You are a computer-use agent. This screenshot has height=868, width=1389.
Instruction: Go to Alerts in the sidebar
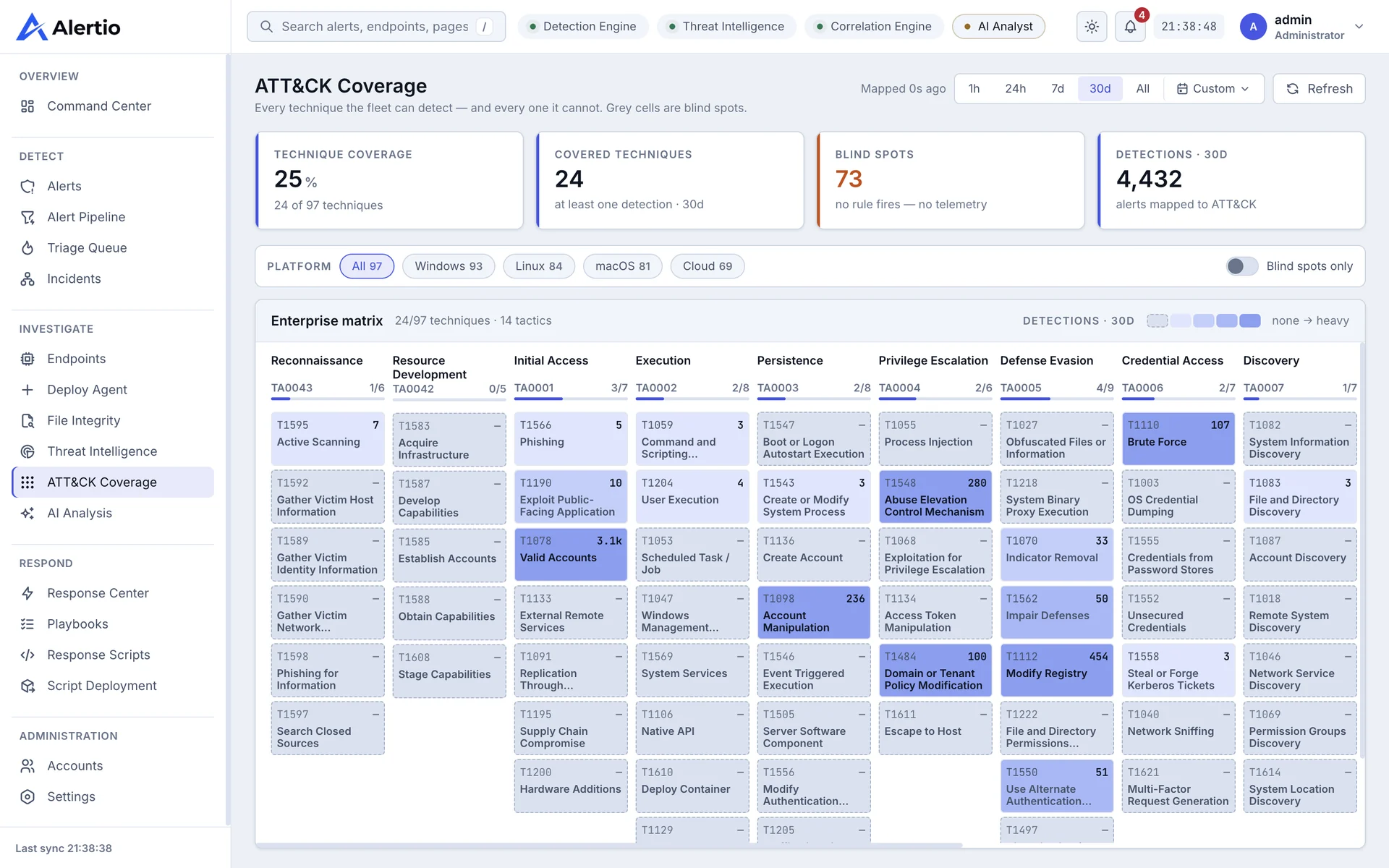pyautogui.click(x=113, y=187)
